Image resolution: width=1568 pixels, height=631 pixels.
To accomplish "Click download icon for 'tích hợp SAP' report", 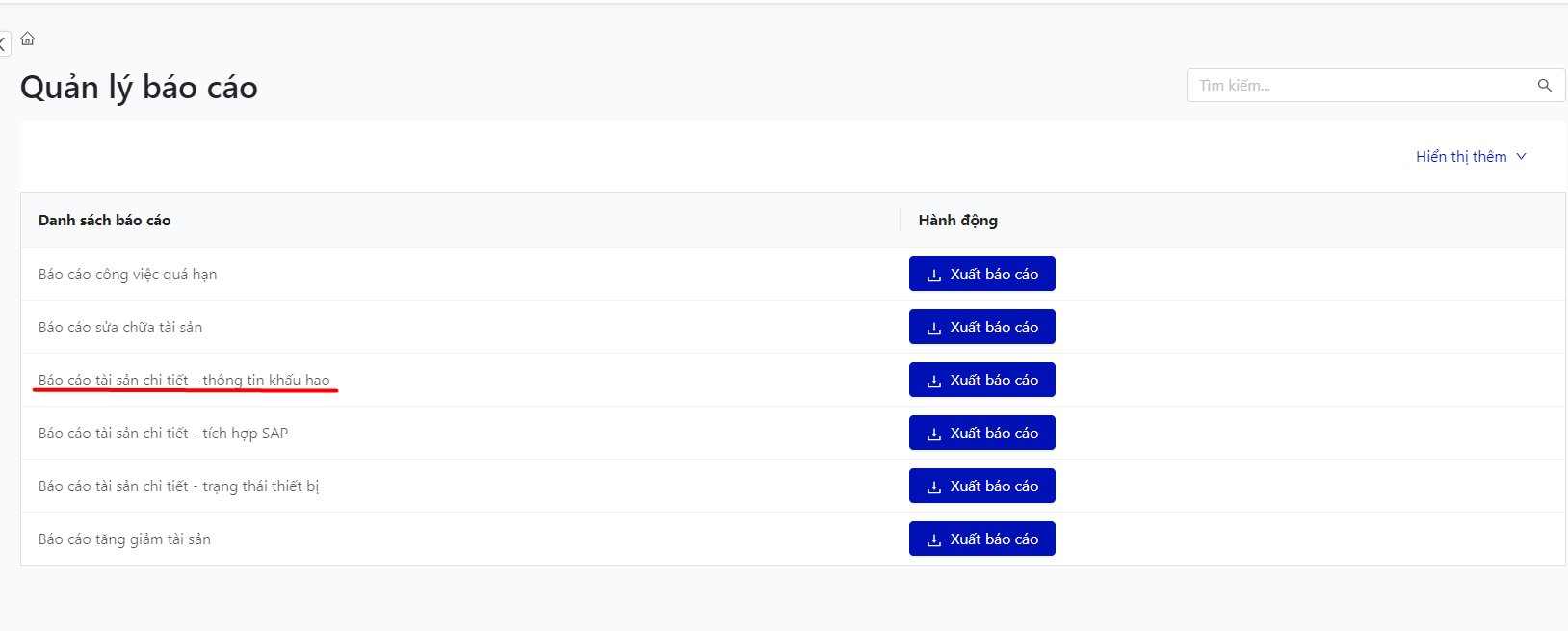I will pos(933,434).
